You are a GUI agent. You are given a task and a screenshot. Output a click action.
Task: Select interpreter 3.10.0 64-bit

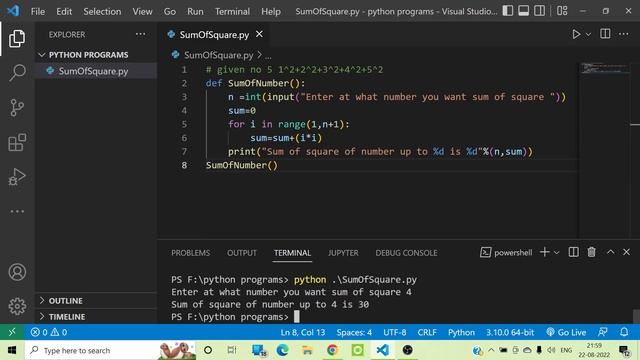point(510,332)
